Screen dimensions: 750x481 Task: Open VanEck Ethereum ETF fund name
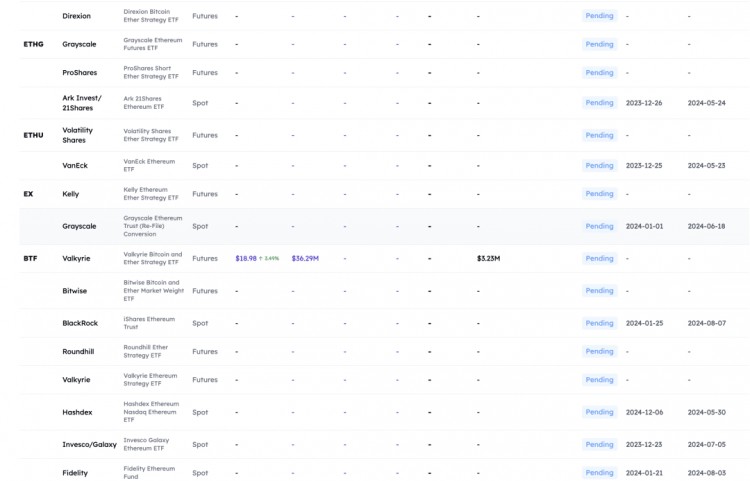[x=149, y=165]
